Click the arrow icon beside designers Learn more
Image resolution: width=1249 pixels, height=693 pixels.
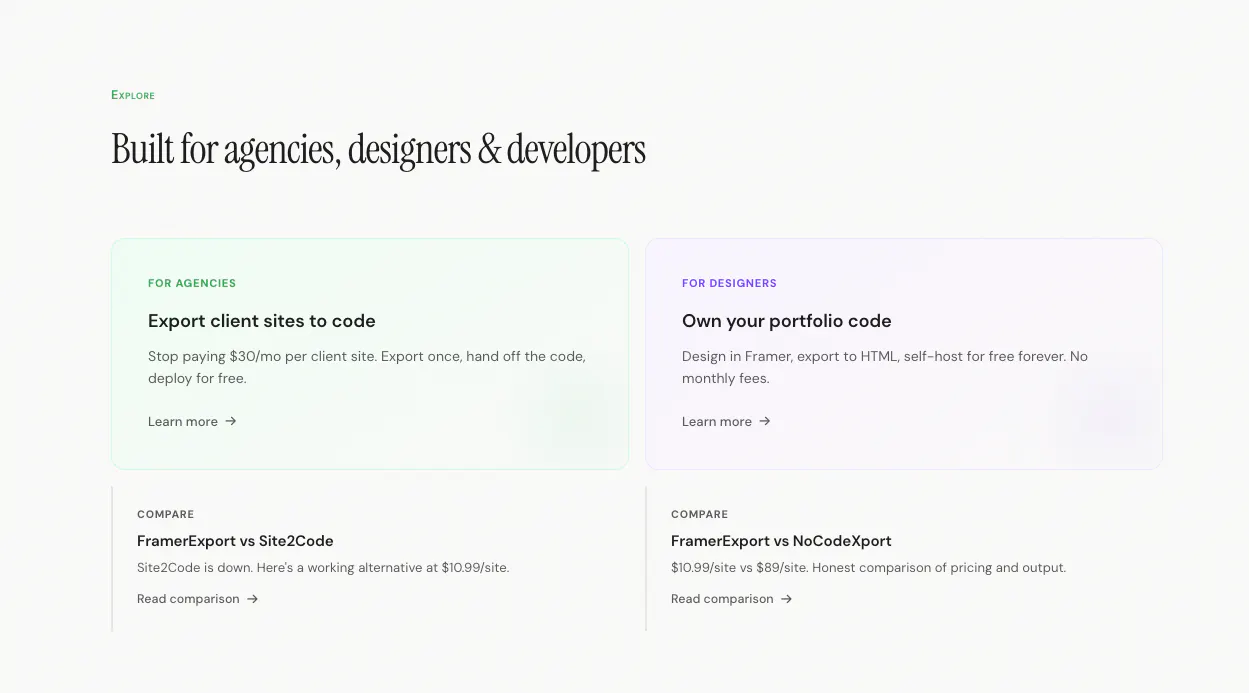(x=765, y=421)
